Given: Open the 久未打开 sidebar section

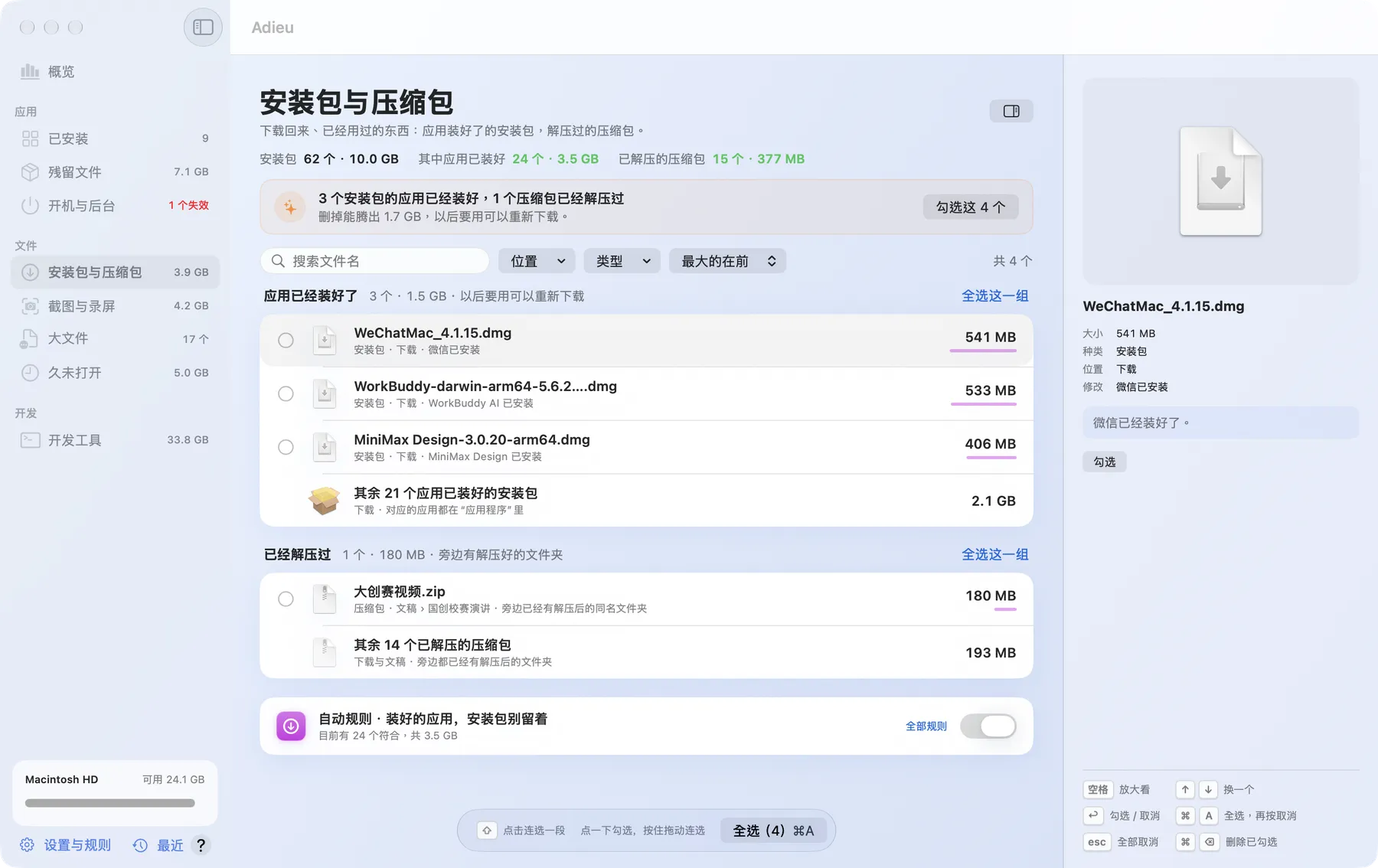Looking at the screenshot, I should (x=115, y=373).
